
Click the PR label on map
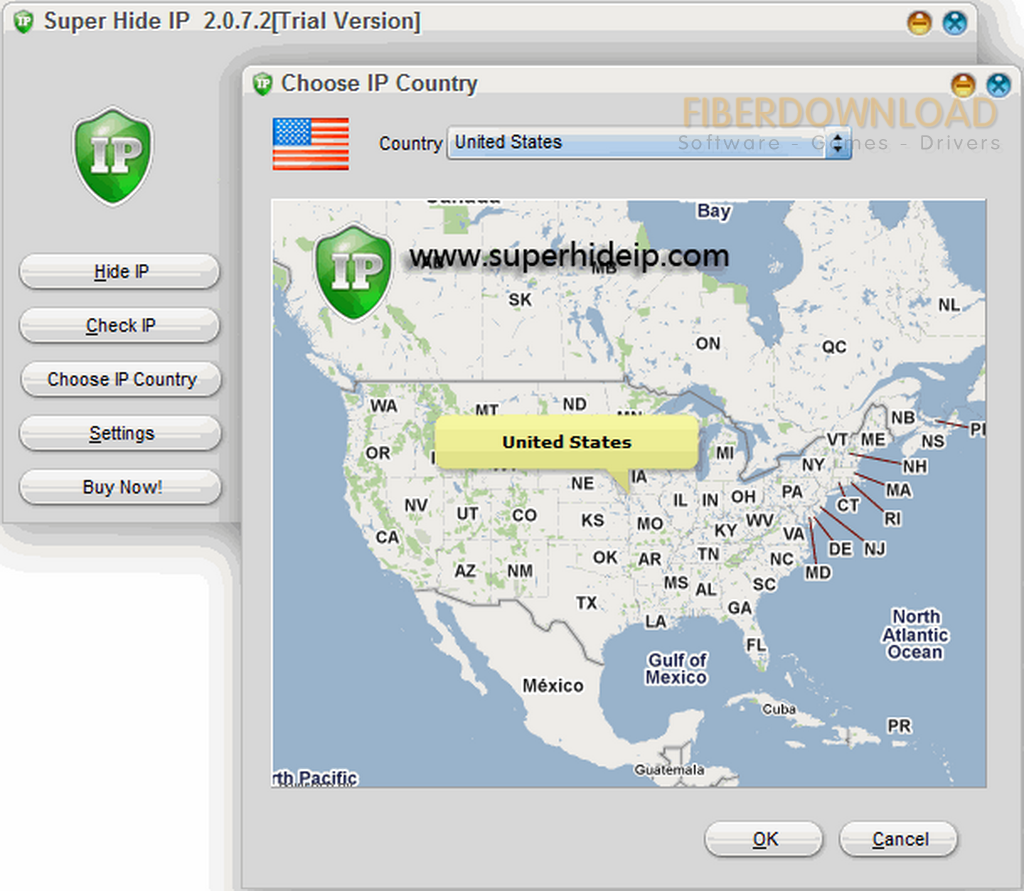pyautogui.click(x=899, y=726)
